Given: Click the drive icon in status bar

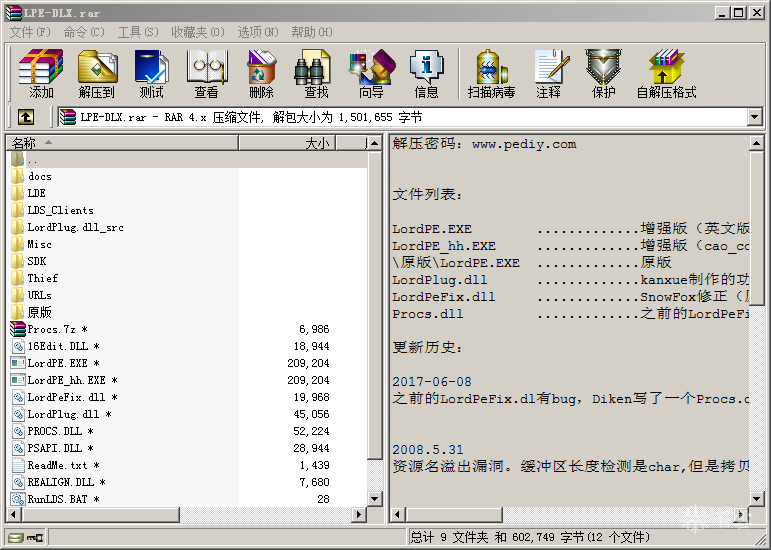Looking at the screenshot, I should [x=16, y=537].
